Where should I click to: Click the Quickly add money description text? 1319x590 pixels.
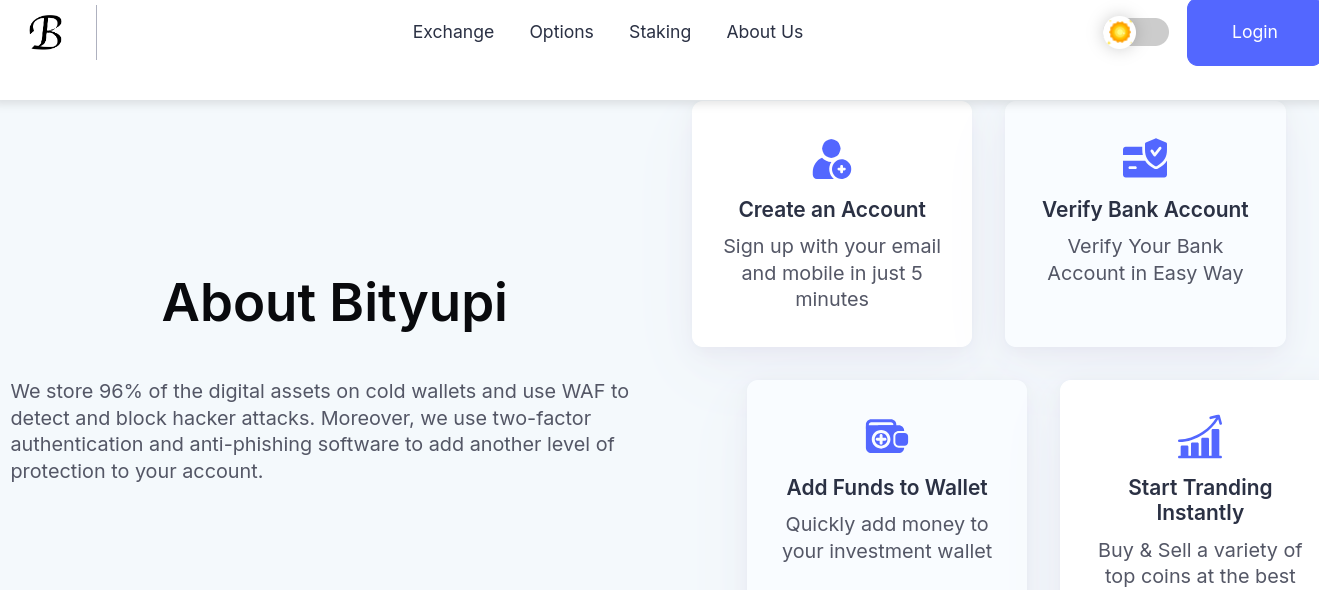tap(887, 537)
